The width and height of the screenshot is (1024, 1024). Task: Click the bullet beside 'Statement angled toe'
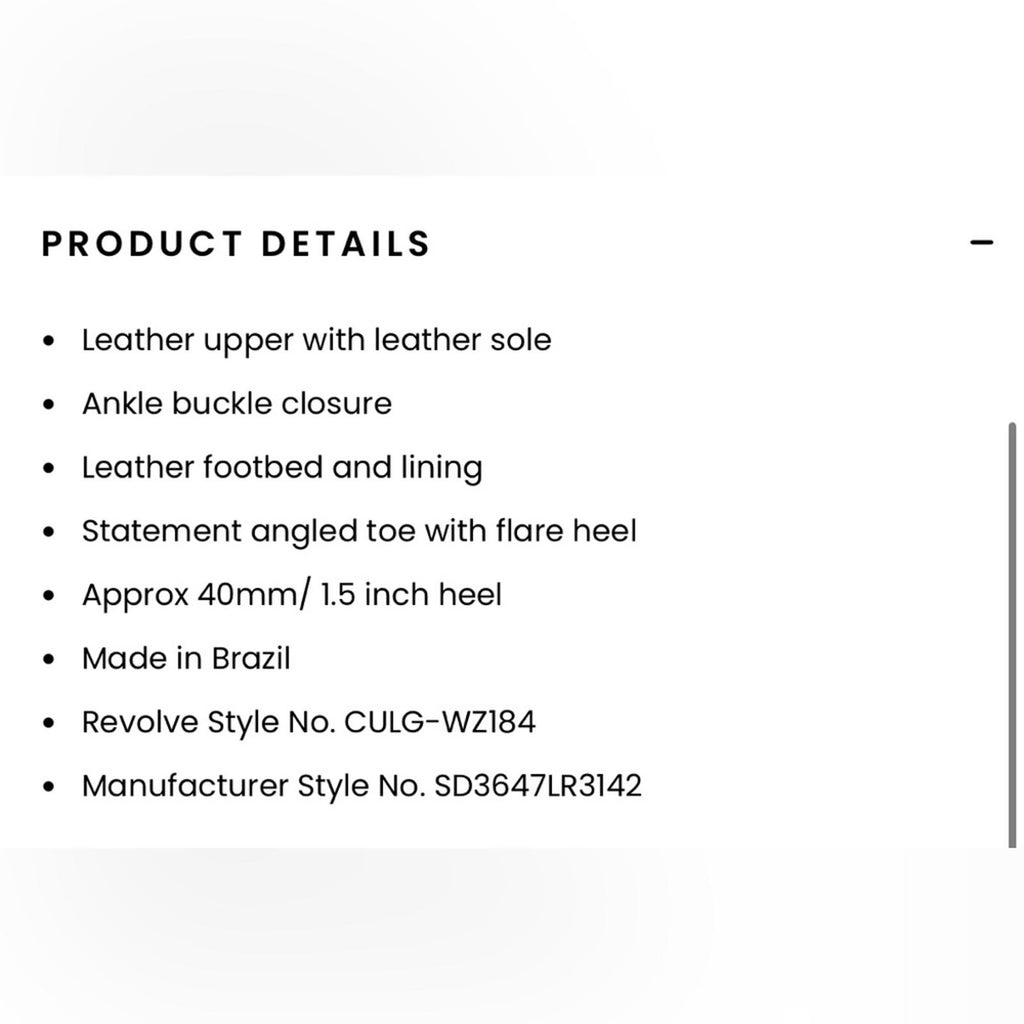tap(49, 533)
